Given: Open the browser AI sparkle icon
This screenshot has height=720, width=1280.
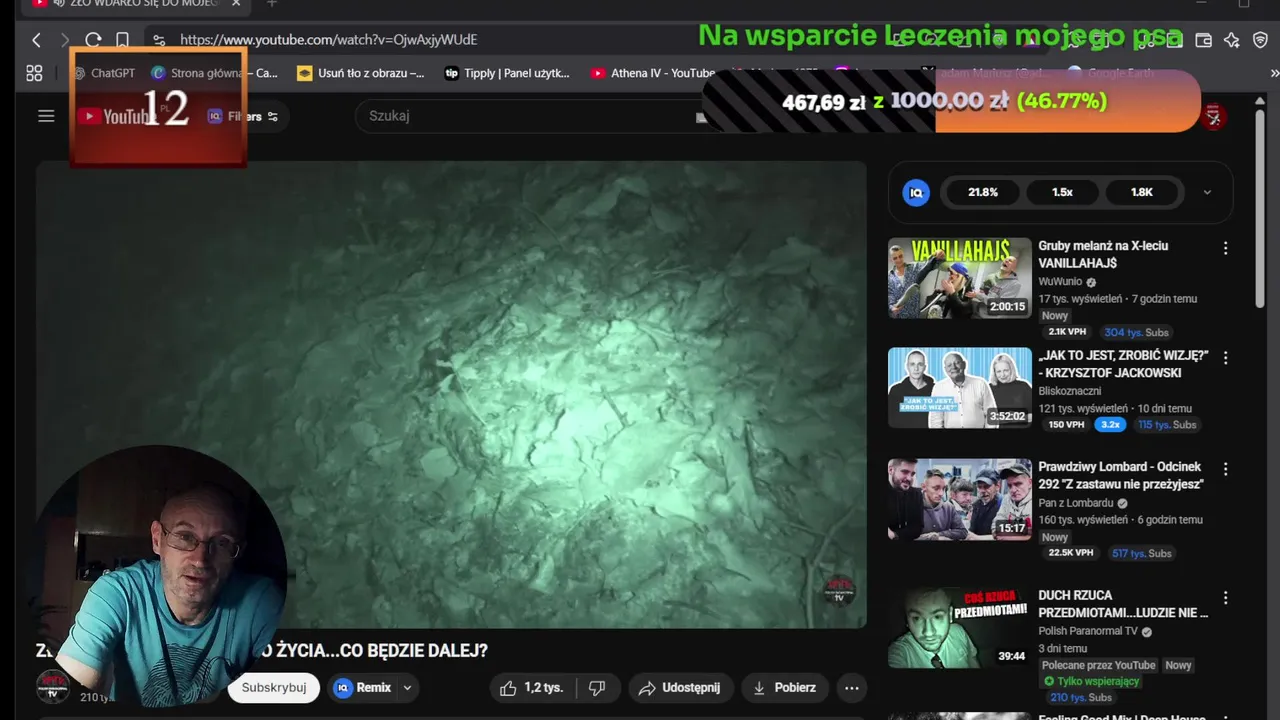Looking at the screenshot, I should point(1232,40).
